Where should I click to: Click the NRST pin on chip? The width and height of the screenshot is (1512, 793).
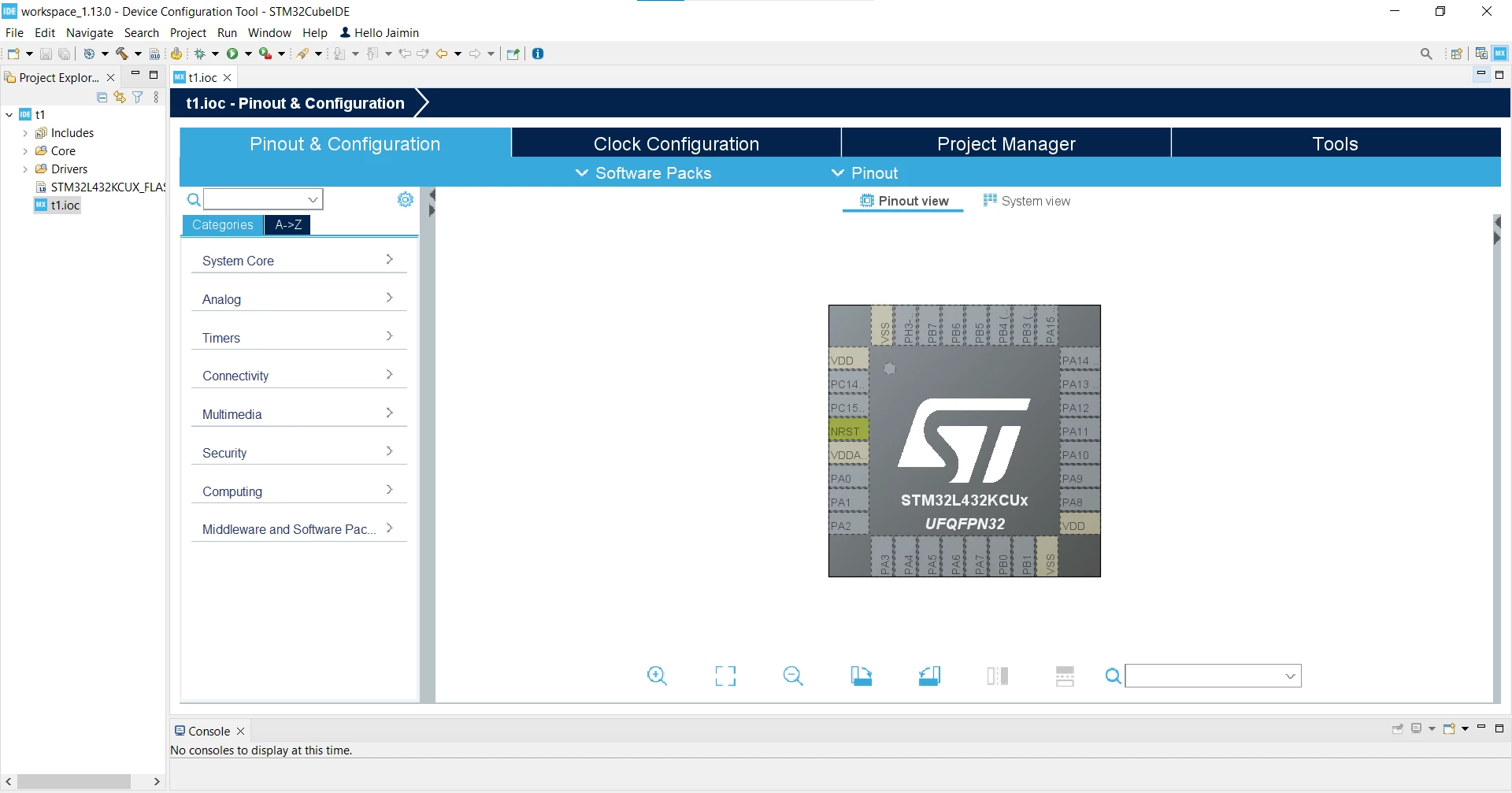[848, 431]
